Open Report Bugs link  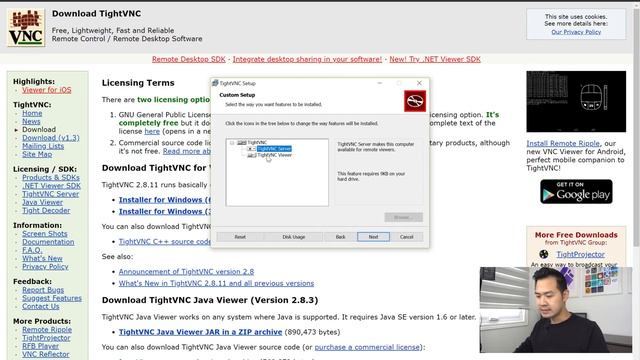click(43, 290)
